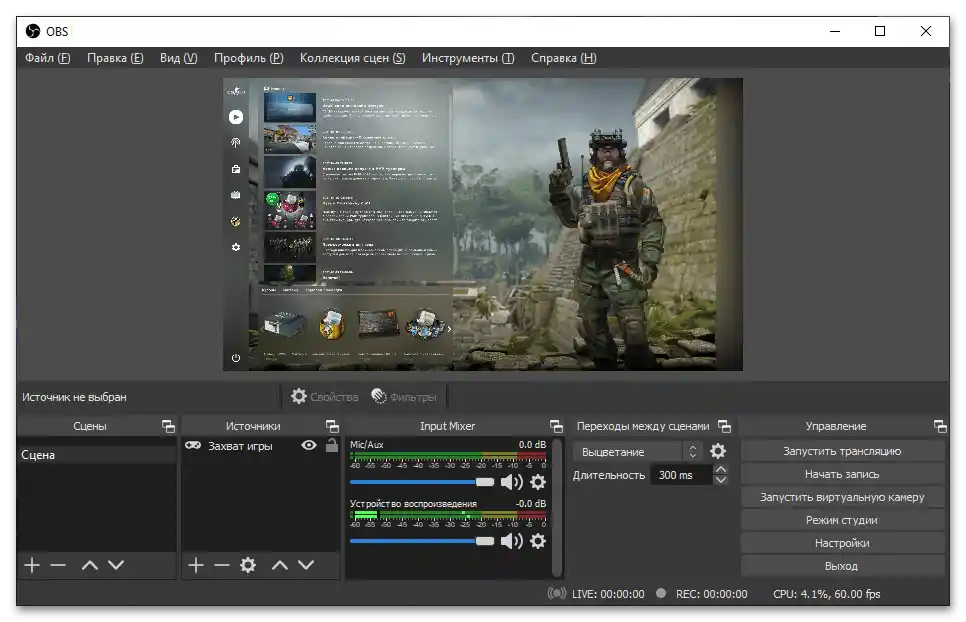The width and height of the screenshot is (966, 622).
Task: Open the Инструменты menu
Action: 468,58
